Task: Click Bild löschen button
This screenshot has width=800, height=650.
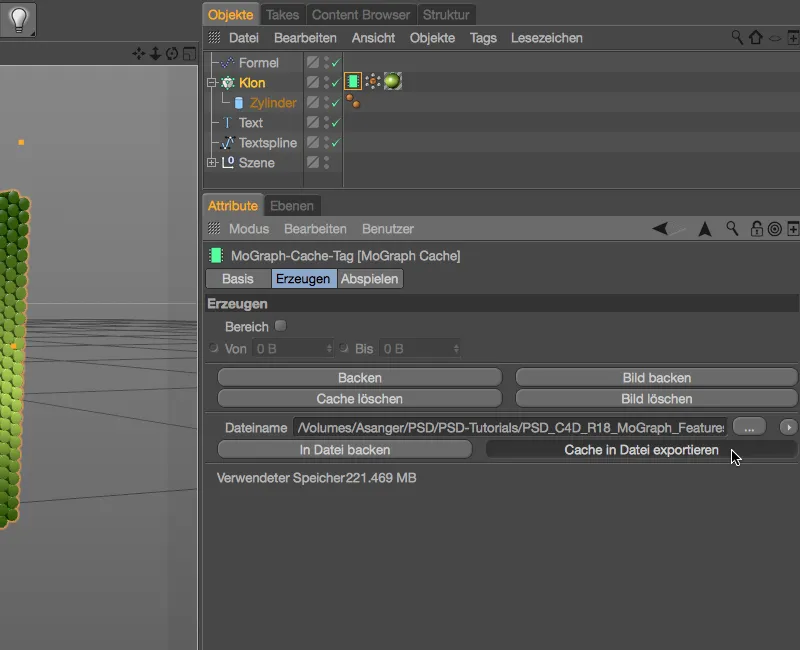Action: [656, 398]
